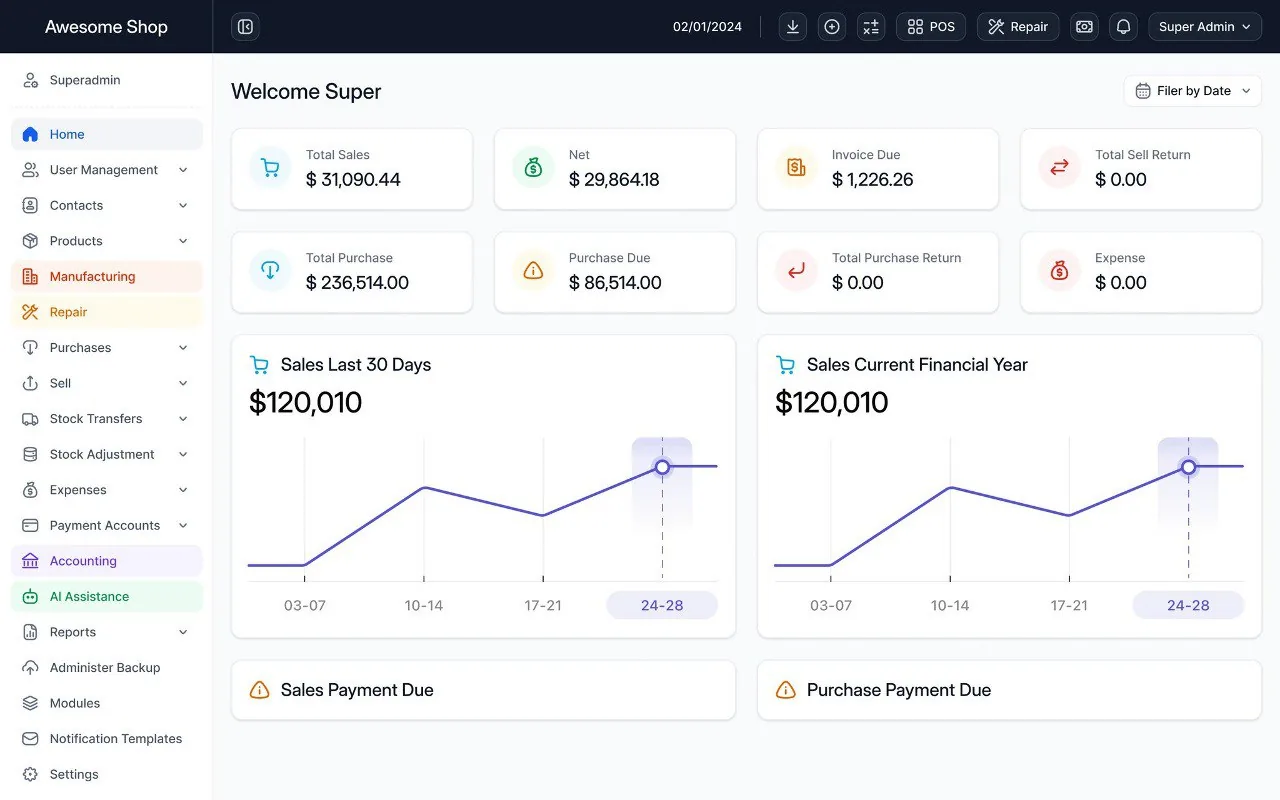The height and width of the screenshot is (800, 1280).
Task: Open the Super Admin user dropdown
Action: 1205,27
